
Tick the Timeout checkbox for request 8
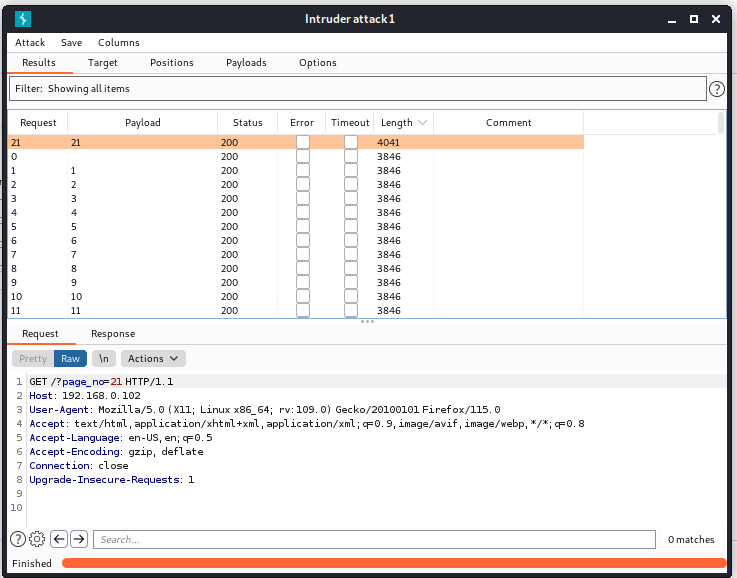pos(351,268)
